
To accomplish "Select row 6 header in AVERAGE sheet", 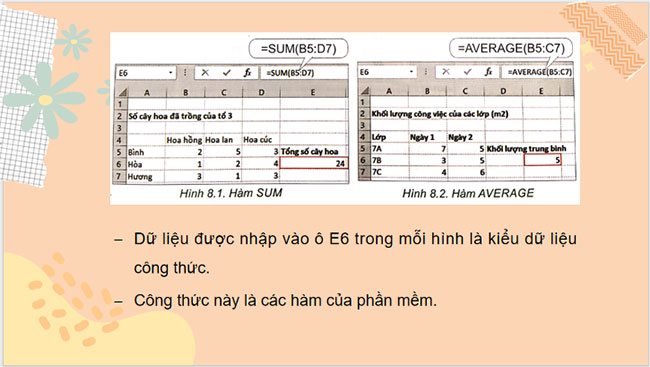I will pos(363,160).
